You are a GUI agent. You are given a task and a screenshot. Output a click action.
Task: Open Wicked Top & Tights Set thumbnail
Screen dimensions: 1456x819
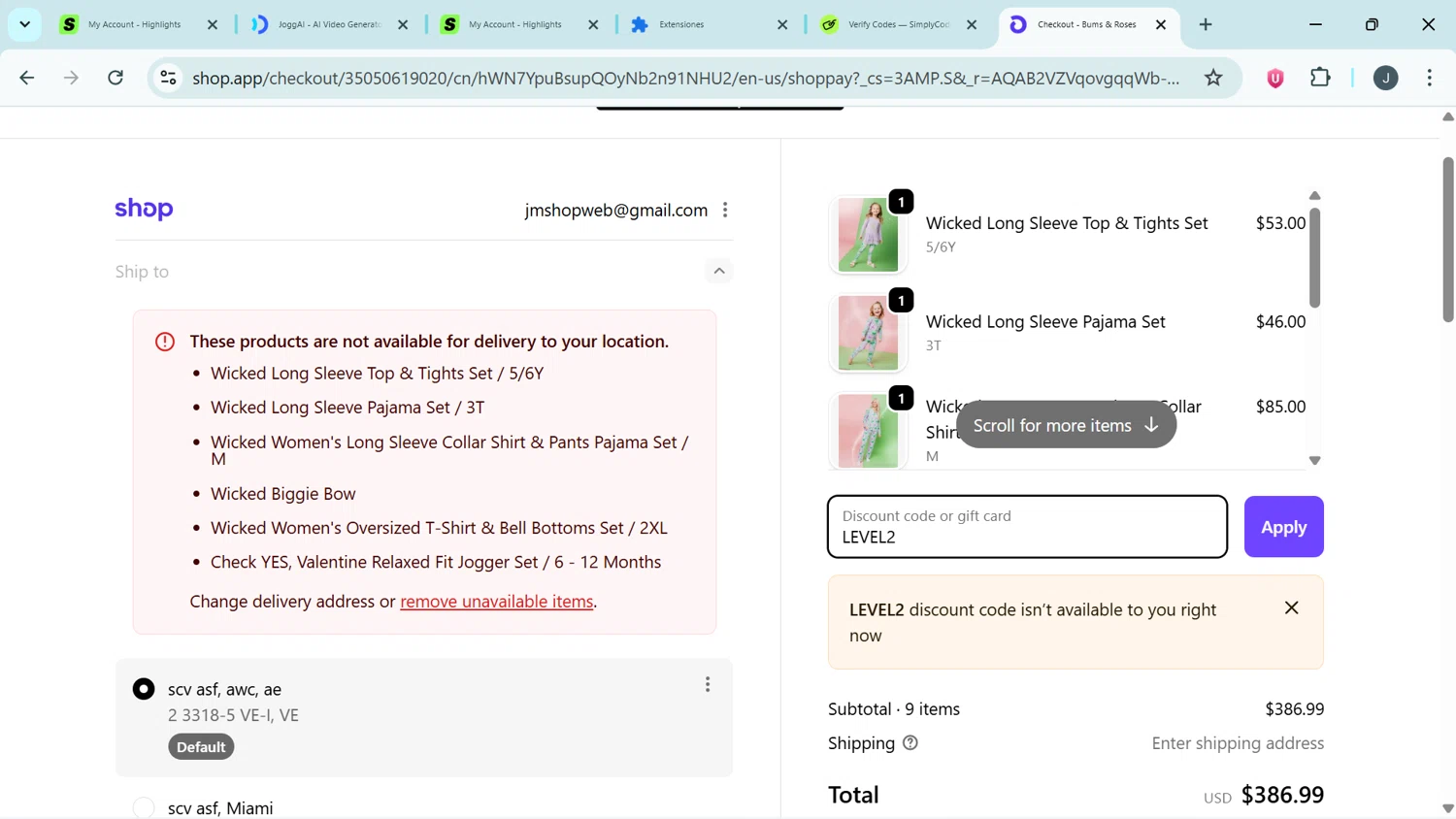pyautogui.click(x=868, y=235)
